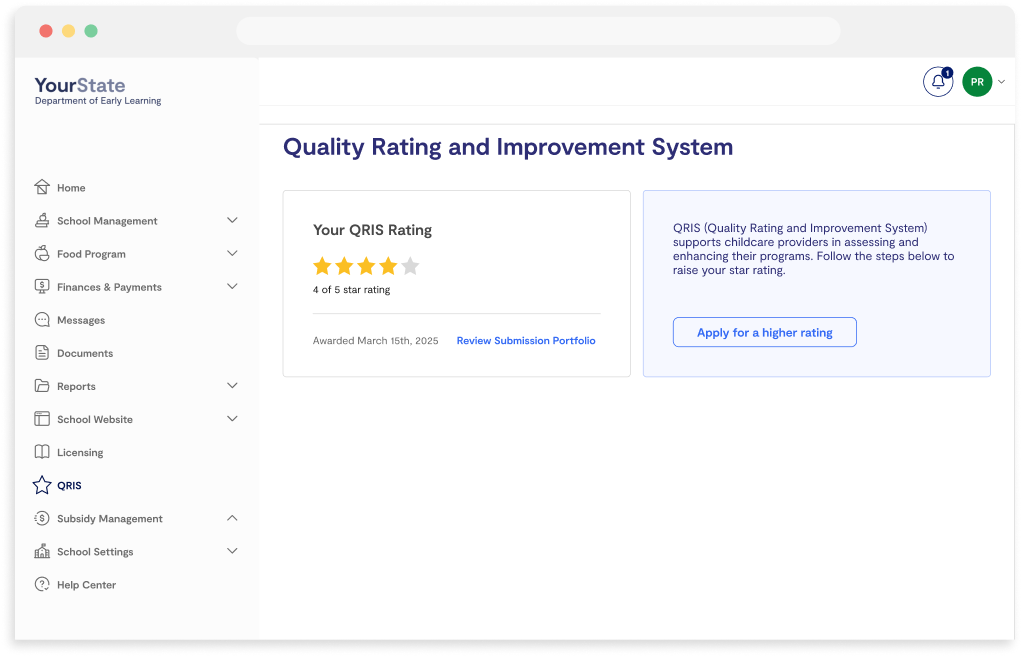The width and height of the screenshot is (1023, 657).
Task: Select Licensing label in the sidebar
Action: click(x=80, y=453)
